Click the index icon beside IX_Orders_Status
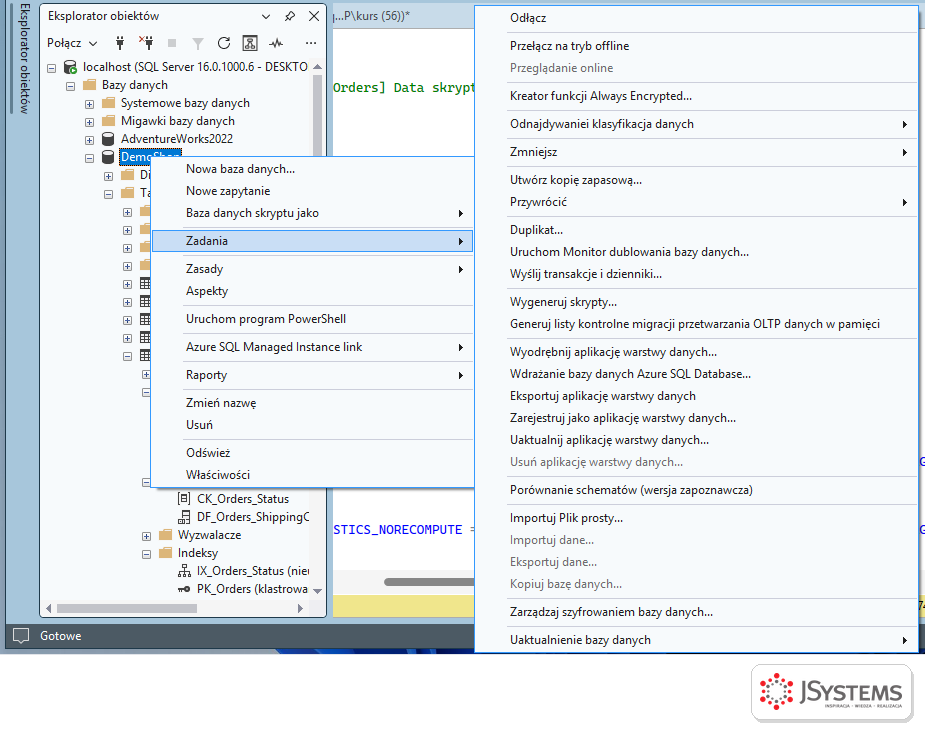The image size is (925, 729). (x=184, y=571)
